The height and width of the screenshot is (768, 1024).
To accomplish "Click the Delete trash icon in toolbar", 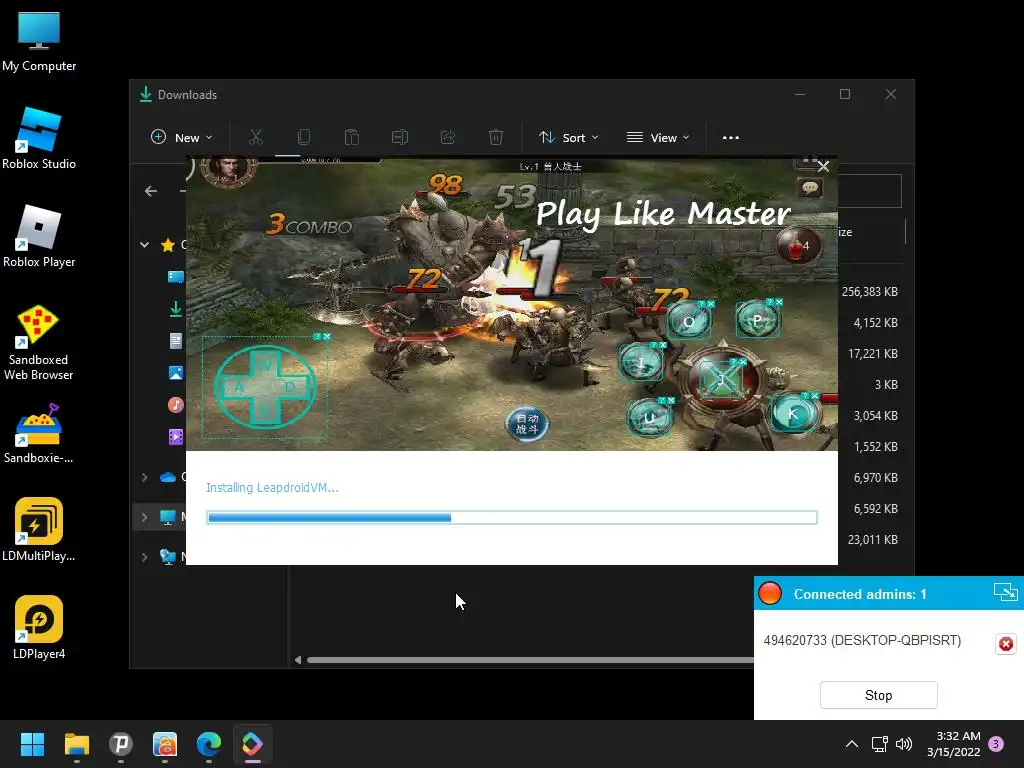I will (496, 137).
